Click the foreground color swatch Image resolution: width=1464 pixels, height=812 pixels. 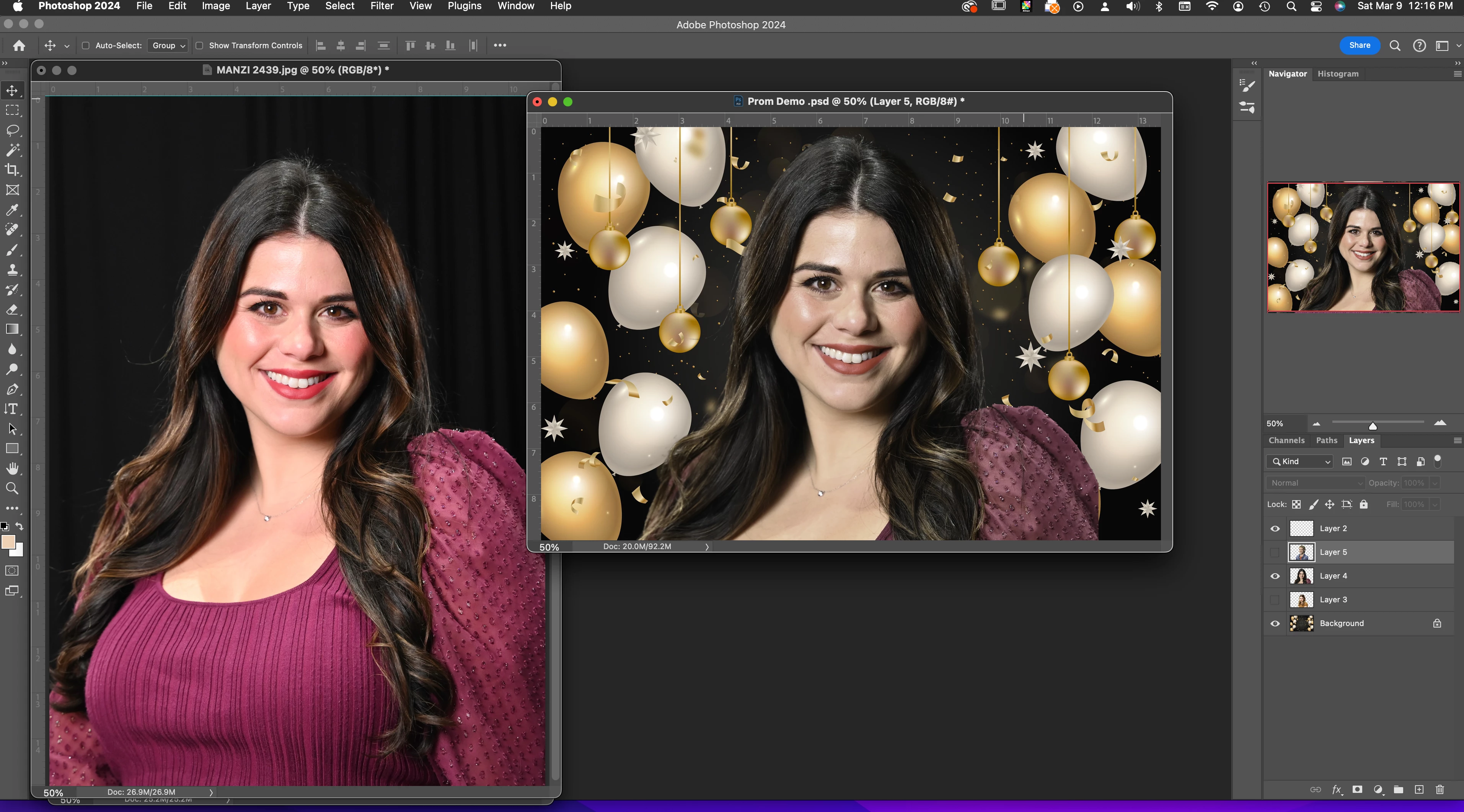(8, 541)
